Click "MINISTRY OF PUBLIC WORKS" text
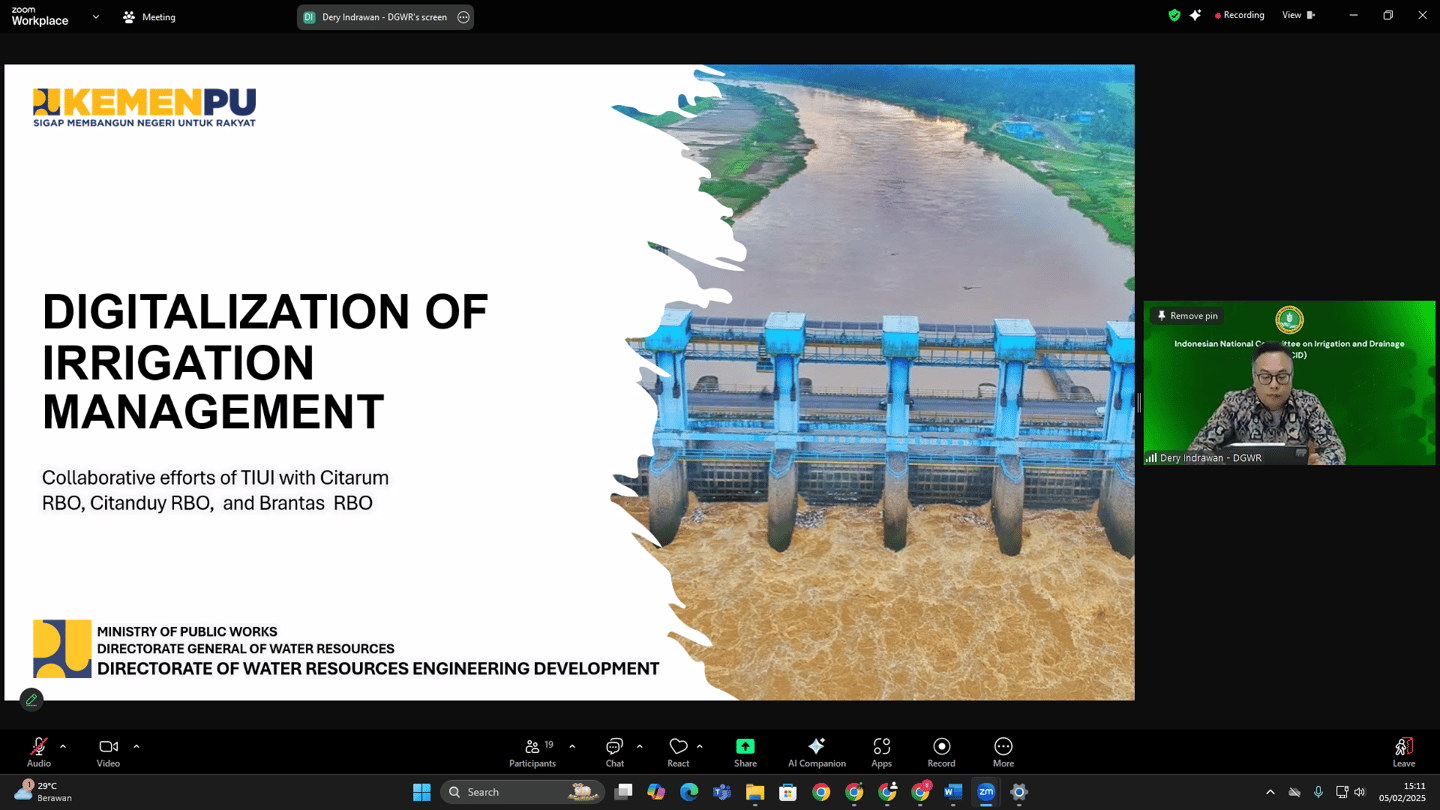1440x810 pixels. click(x=187, y=632)
